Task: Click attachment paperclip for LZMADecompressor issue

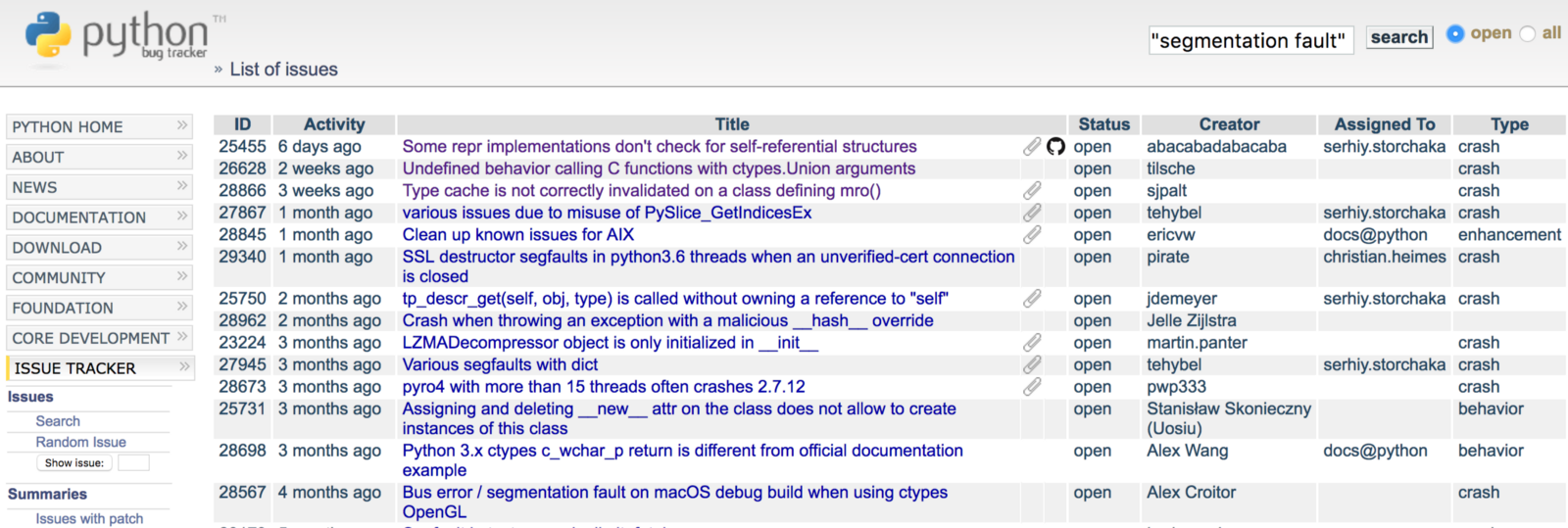Action: [1032, 343]
